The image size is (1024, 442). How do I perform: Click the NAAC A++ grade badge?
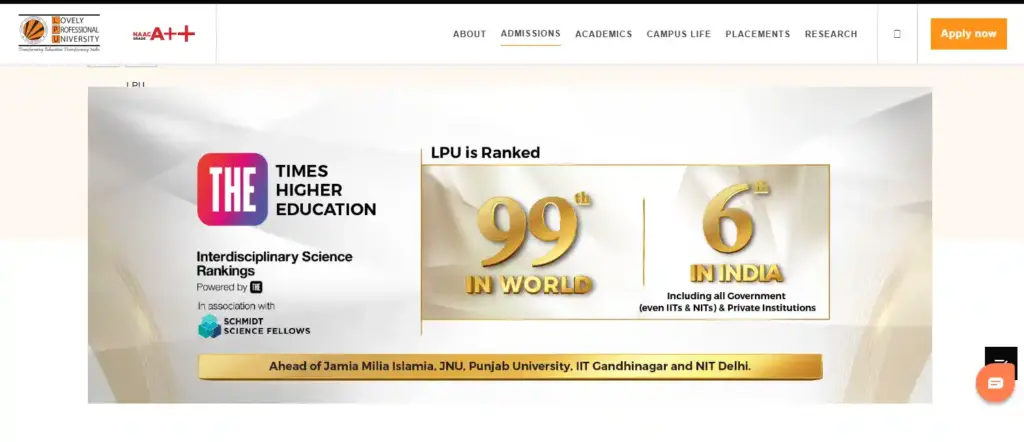click(164, 34)
